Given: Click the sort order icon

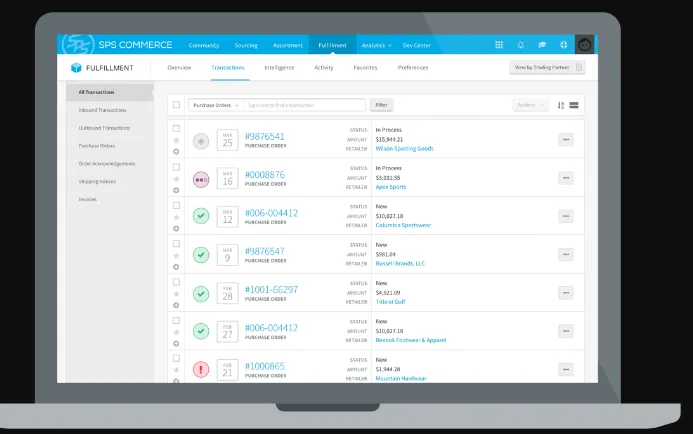Looking at the screenshot, I should click(560, 105).
